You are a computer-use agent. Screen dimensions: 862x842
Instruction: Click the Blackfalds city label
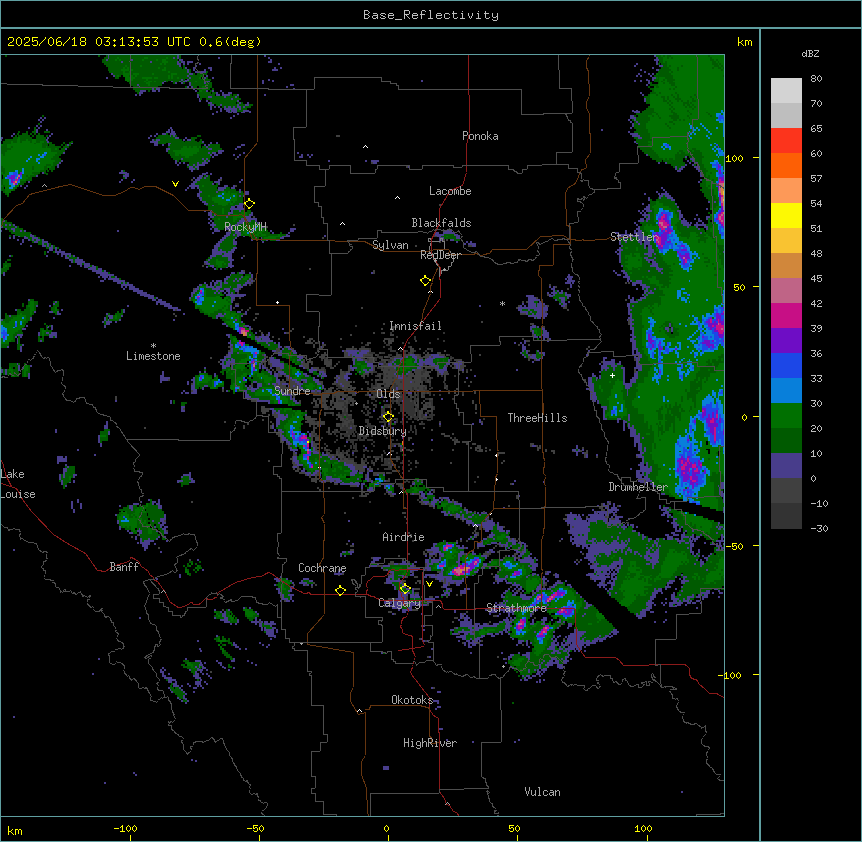(441, 223)
